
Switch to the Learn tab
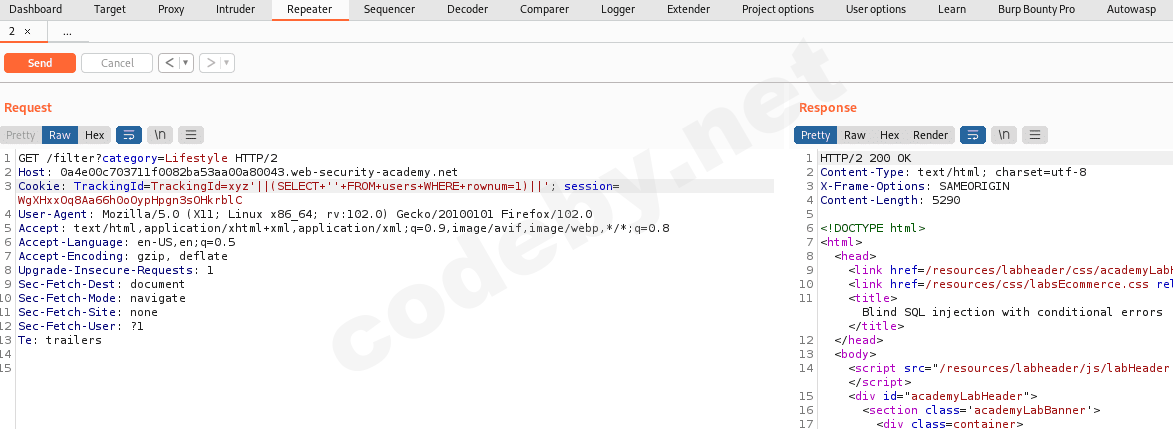point(952,10)
